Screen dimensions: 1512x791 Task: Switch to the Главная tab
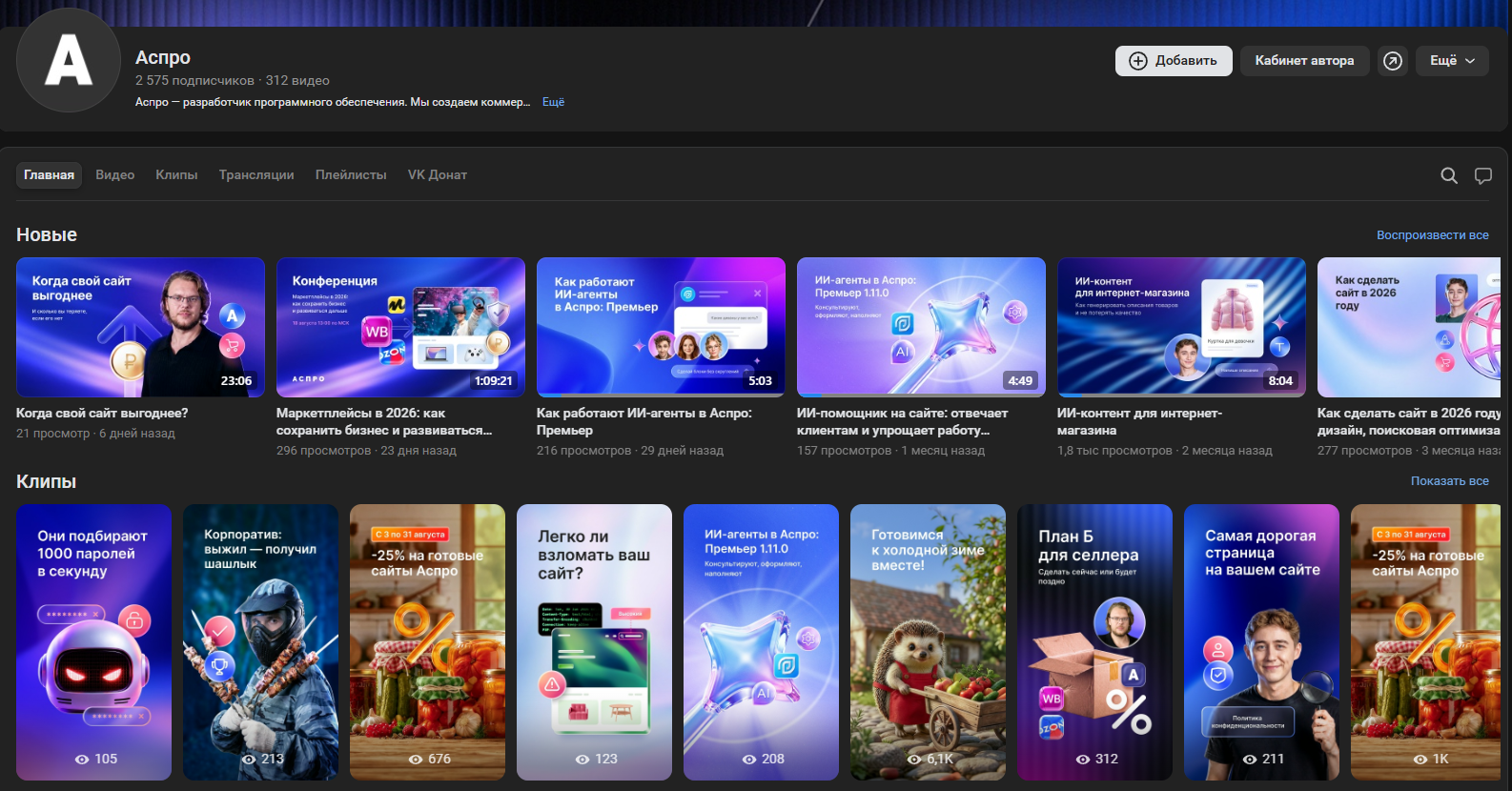[x=49, y=175]
